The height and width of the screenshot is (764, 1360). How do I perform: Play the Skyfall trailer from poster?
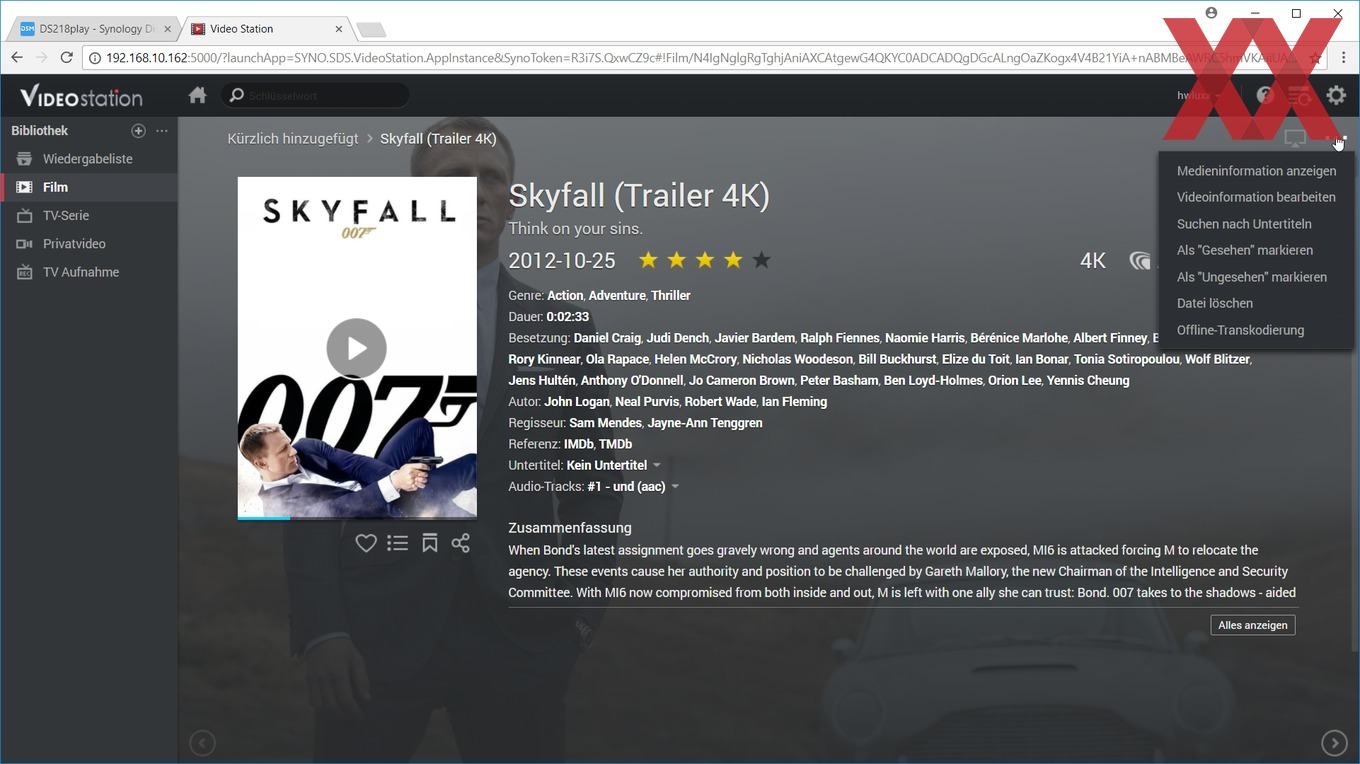(356, 348)
